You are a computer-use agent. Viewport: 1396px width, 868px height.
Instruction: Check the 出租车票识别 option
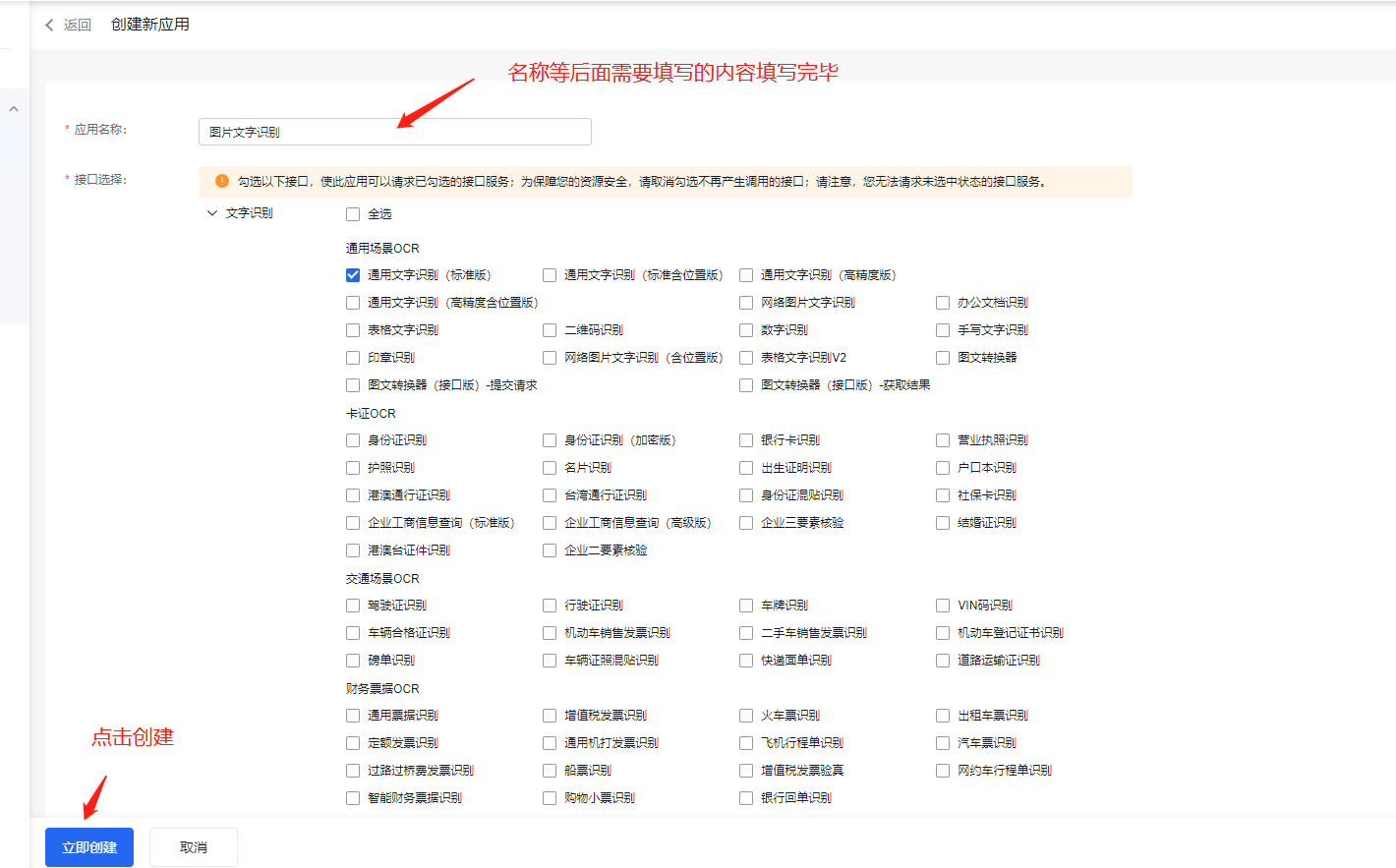[943, 716]
